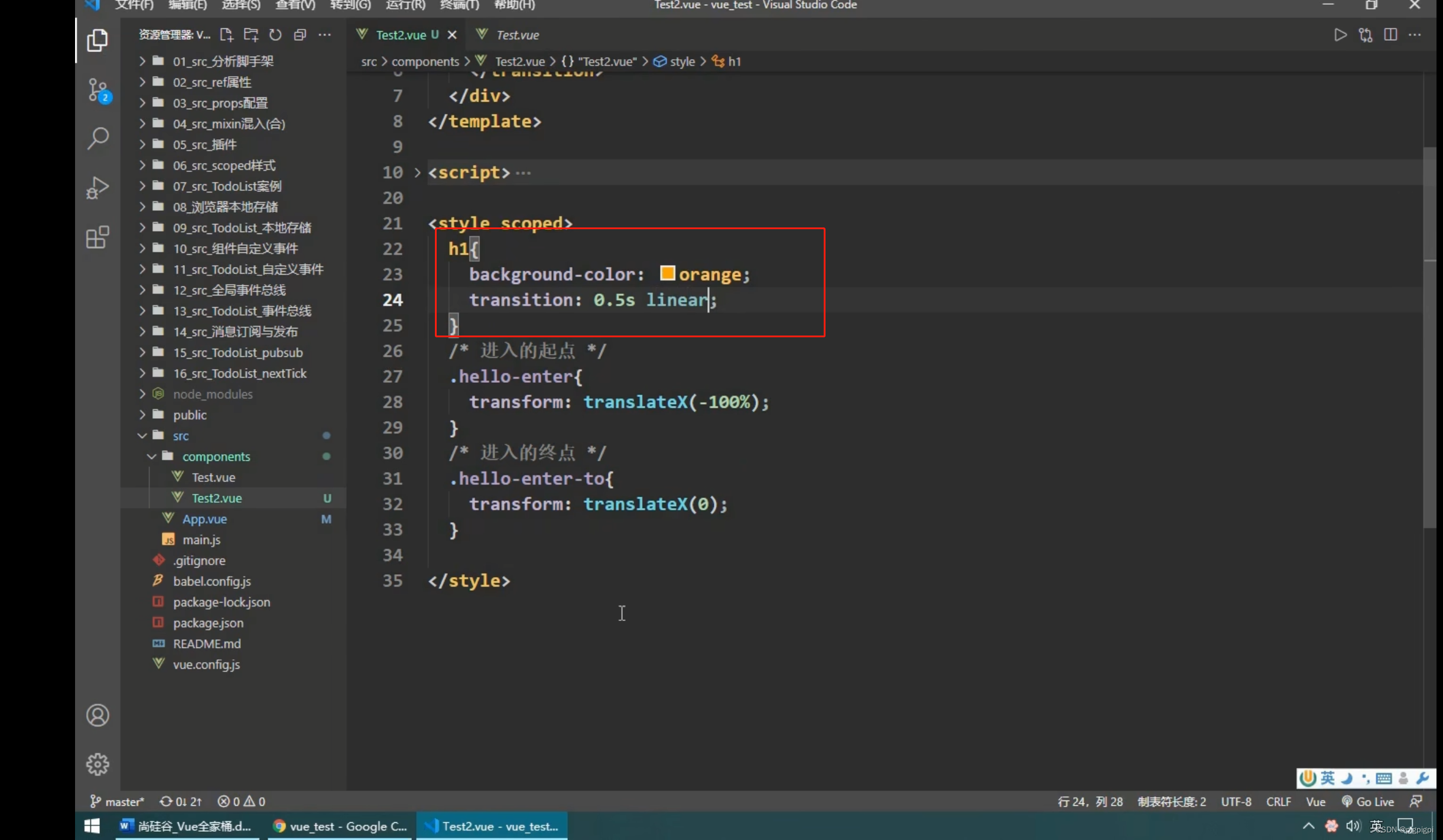Click the notifications icon in status bar
Screen dimensions: 1443x840
click(x=1416, y=802)
